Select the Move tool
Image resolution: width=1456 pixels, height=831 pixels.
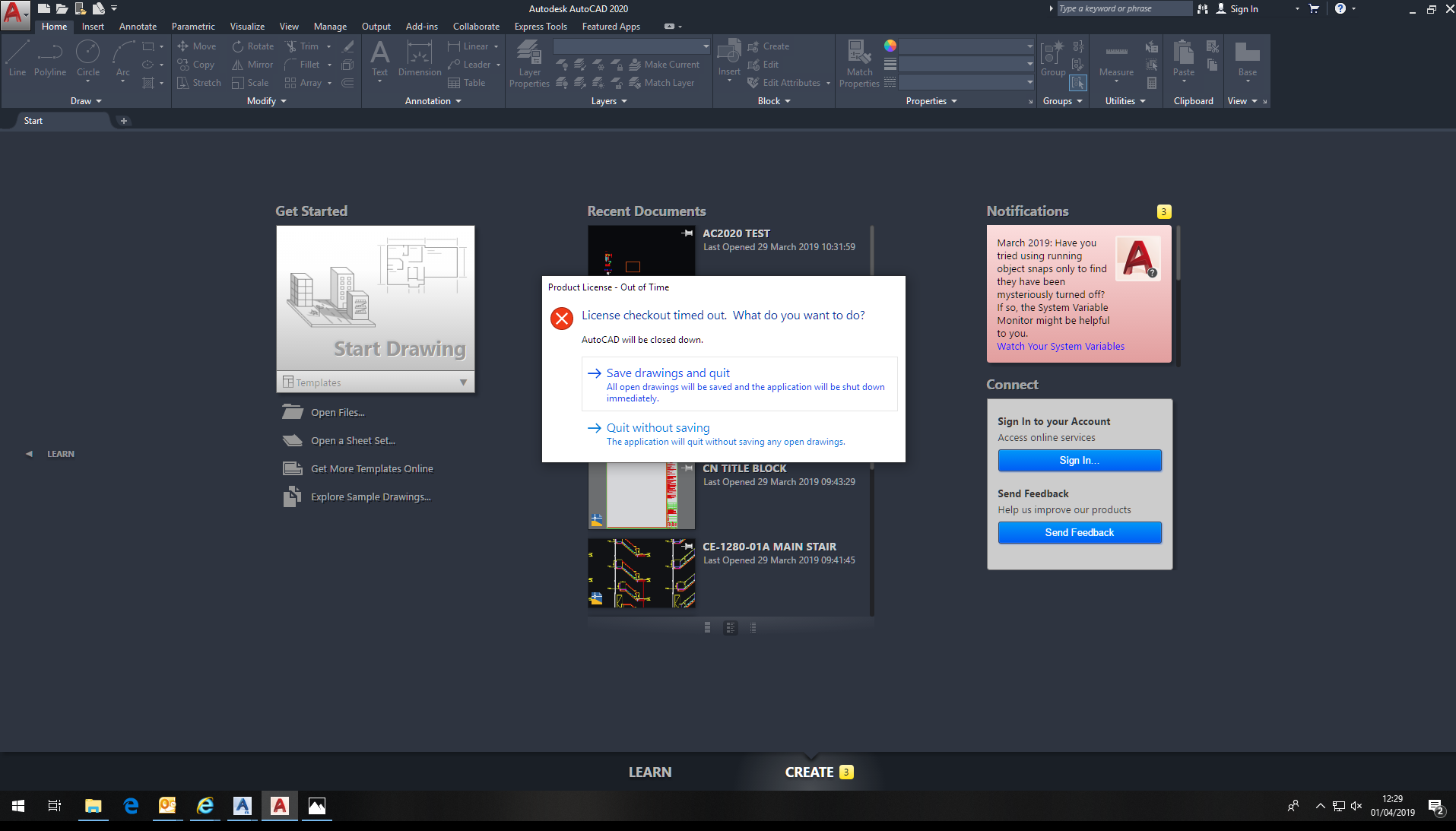click(196, 46)
